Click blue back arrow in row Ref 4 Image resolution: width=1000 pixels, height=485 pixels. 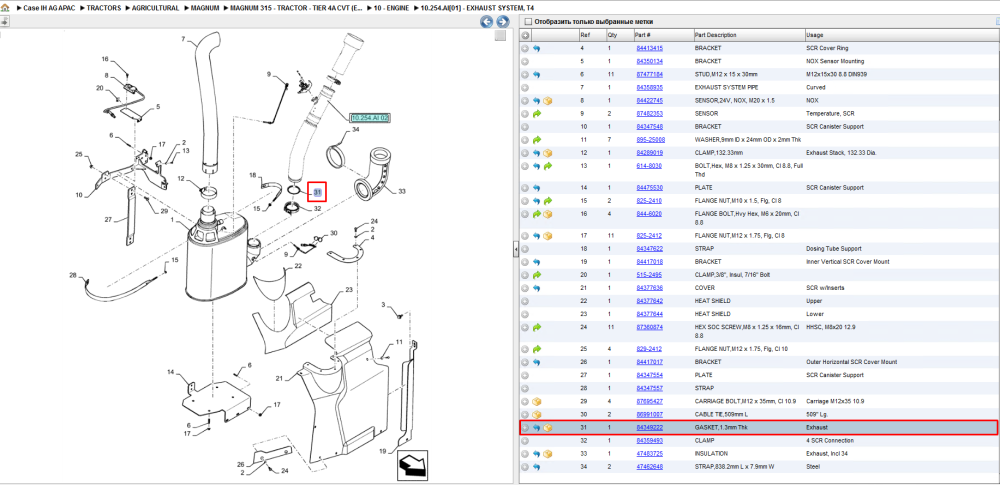pyautogui.click(x=537, y=48)
